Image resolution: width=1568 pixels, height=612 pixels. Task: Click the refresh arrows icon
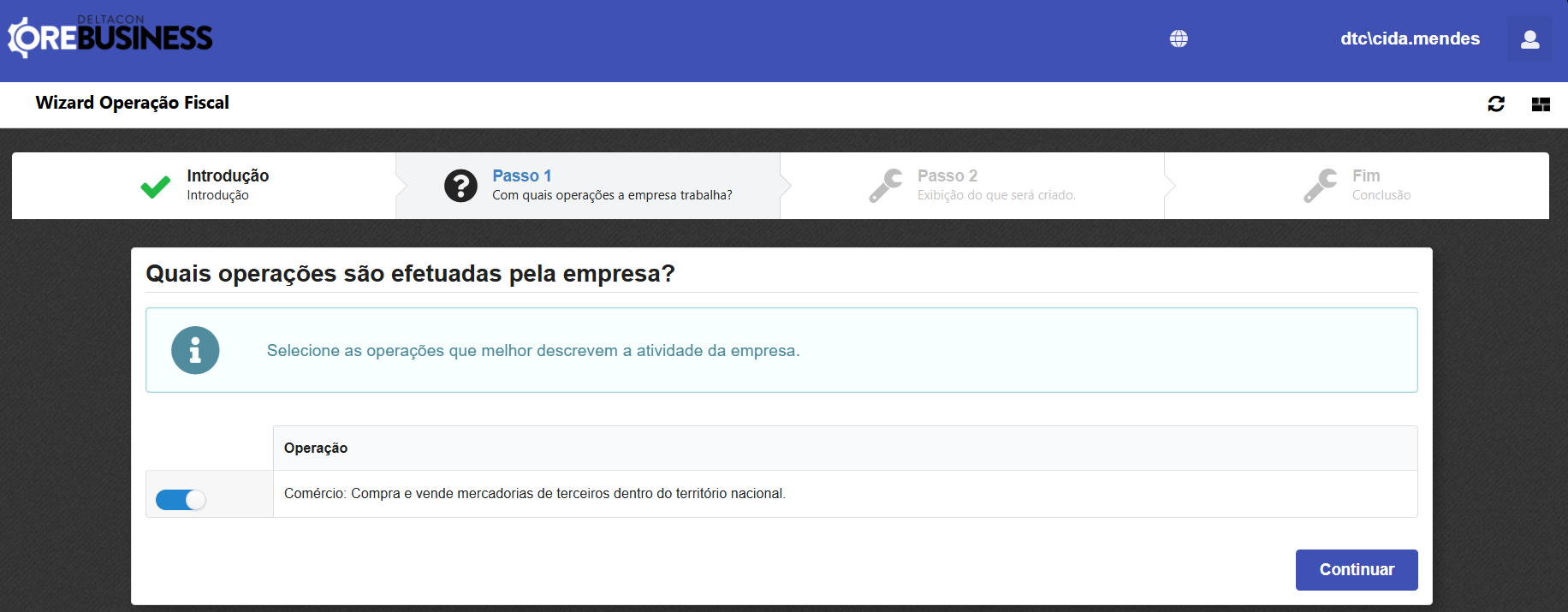coord(1496,104)
